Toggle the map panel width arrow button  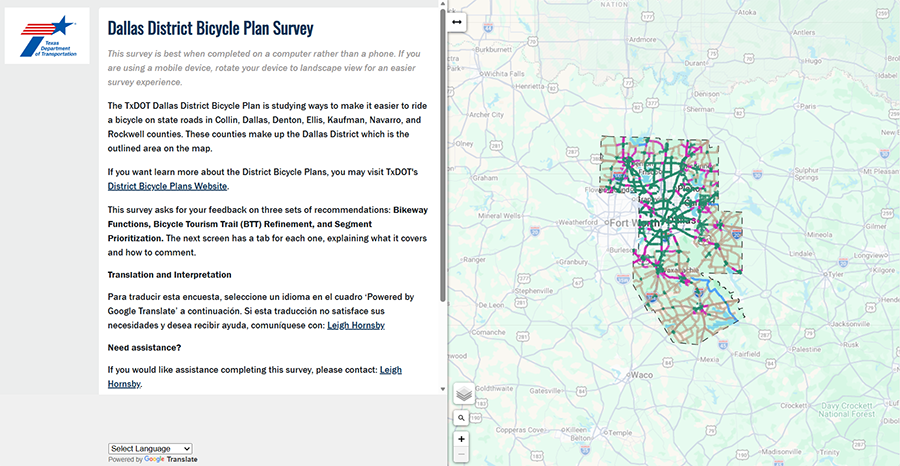pos(457,22)
